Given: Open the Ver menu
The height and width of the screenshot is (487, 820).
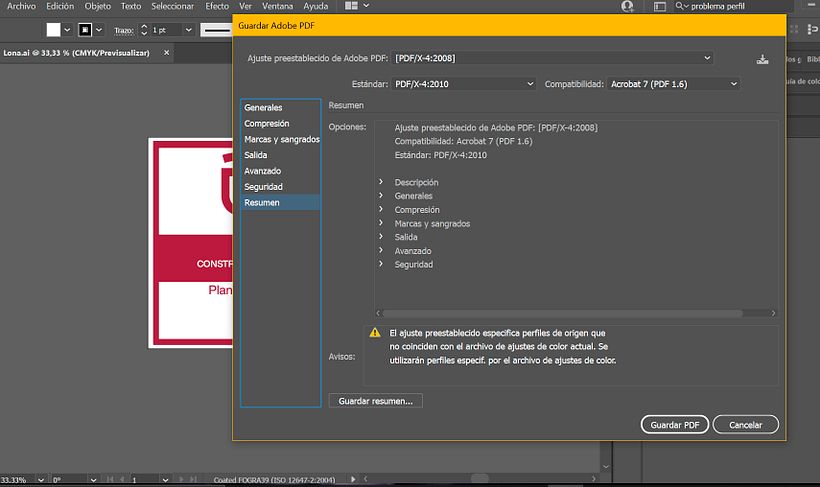Looking at the screenshot, I should click(x=245, y=6).
